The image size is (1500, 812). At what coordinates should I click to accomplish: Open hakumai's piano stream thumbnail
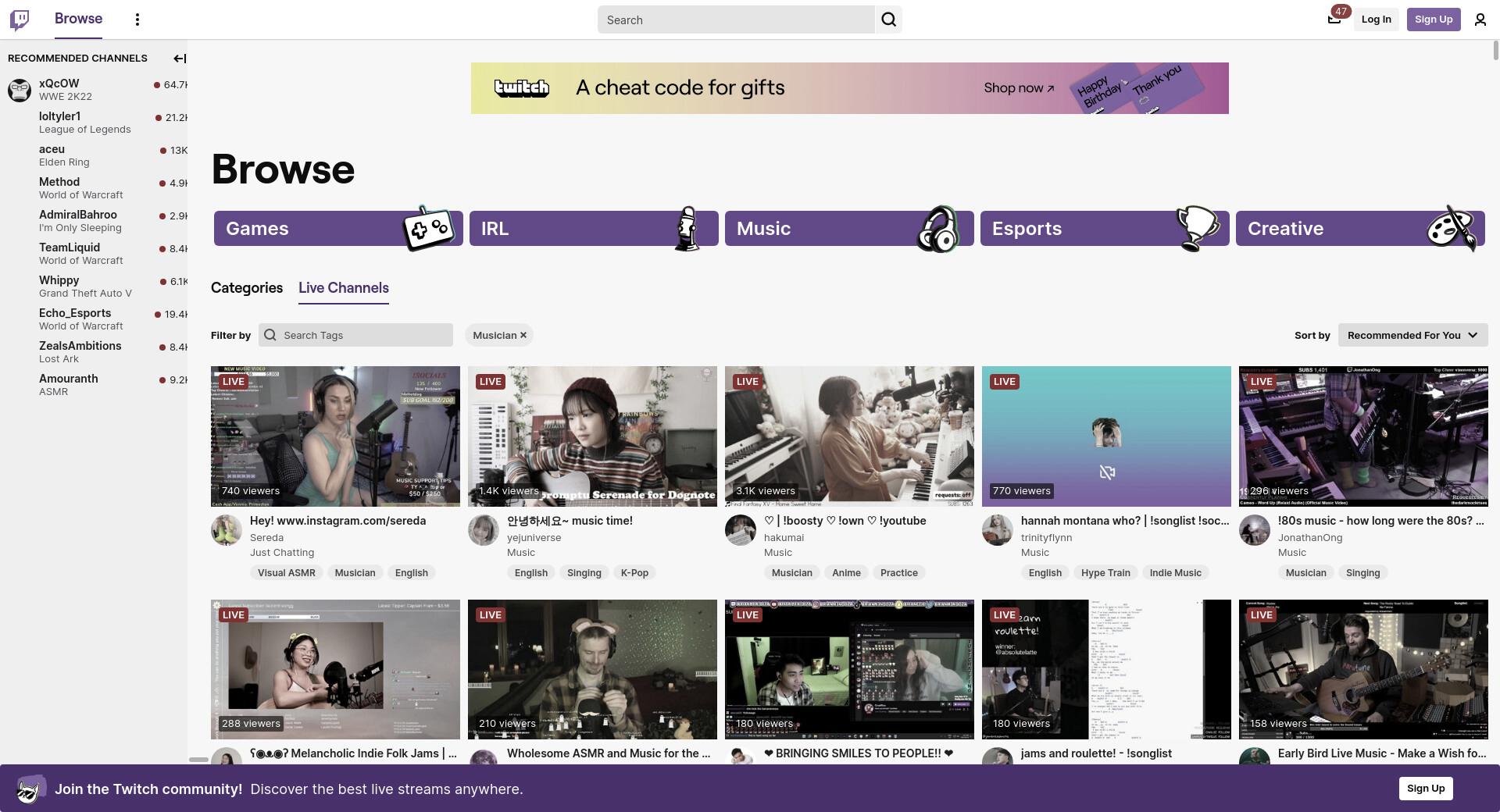[849, 436]
